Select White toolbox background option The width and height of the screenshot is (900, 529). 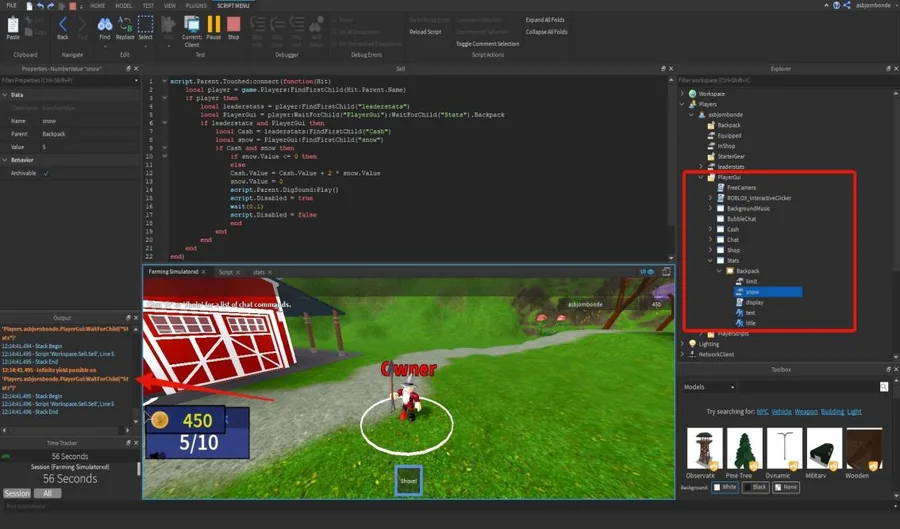(x=724, y=487)
